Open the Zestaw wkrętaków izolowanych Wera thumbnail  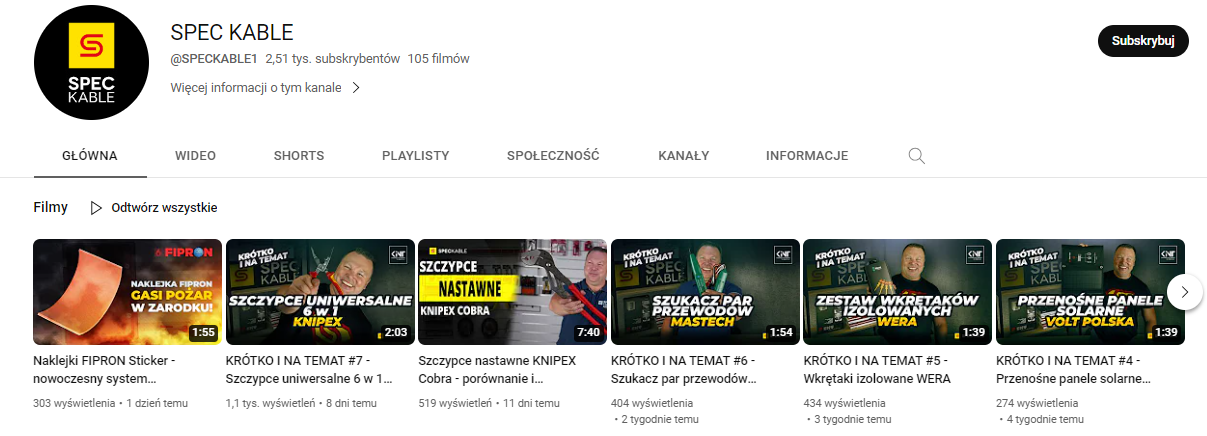coord(898,291)
